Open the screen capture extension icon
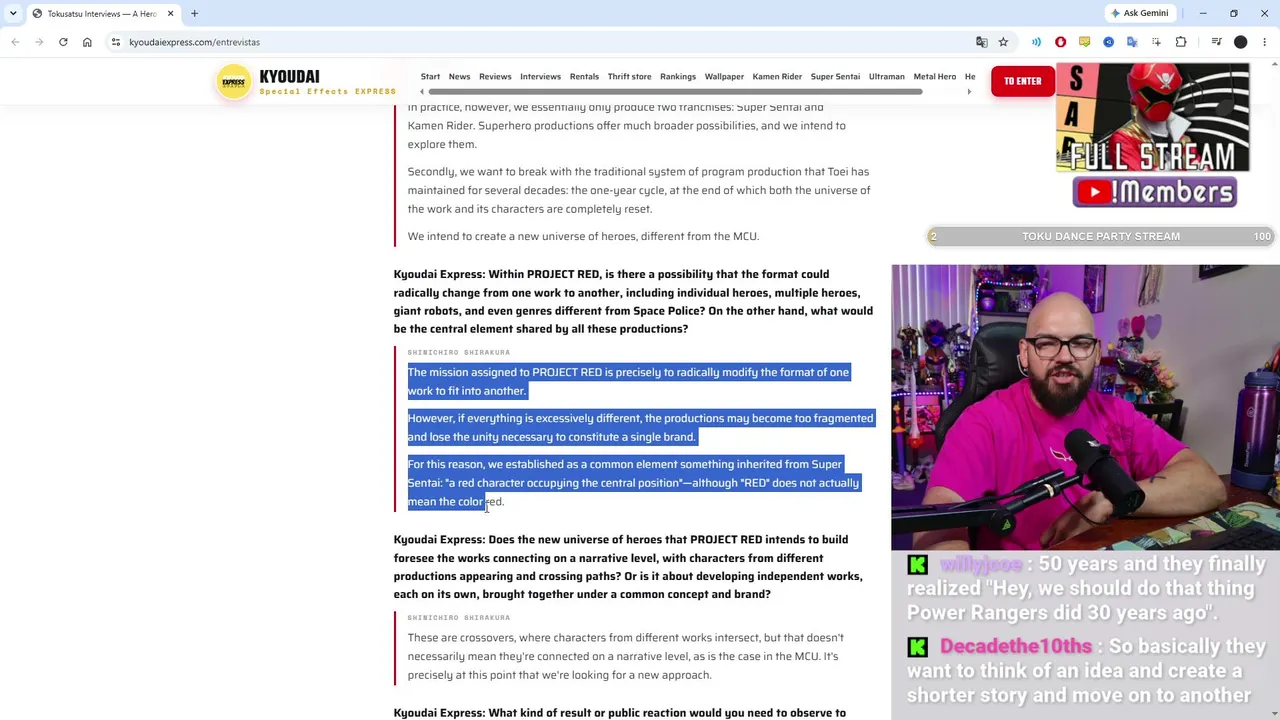Viewport: 1280px width, 720px height. 1156,42
